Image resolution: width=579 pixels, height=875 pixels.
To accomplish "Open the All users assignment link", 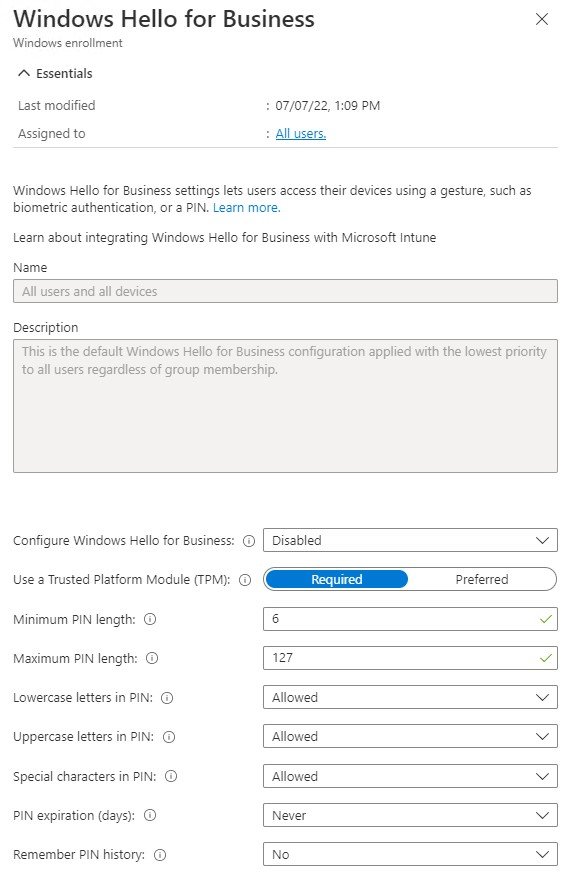I will (x=301, y=133).
